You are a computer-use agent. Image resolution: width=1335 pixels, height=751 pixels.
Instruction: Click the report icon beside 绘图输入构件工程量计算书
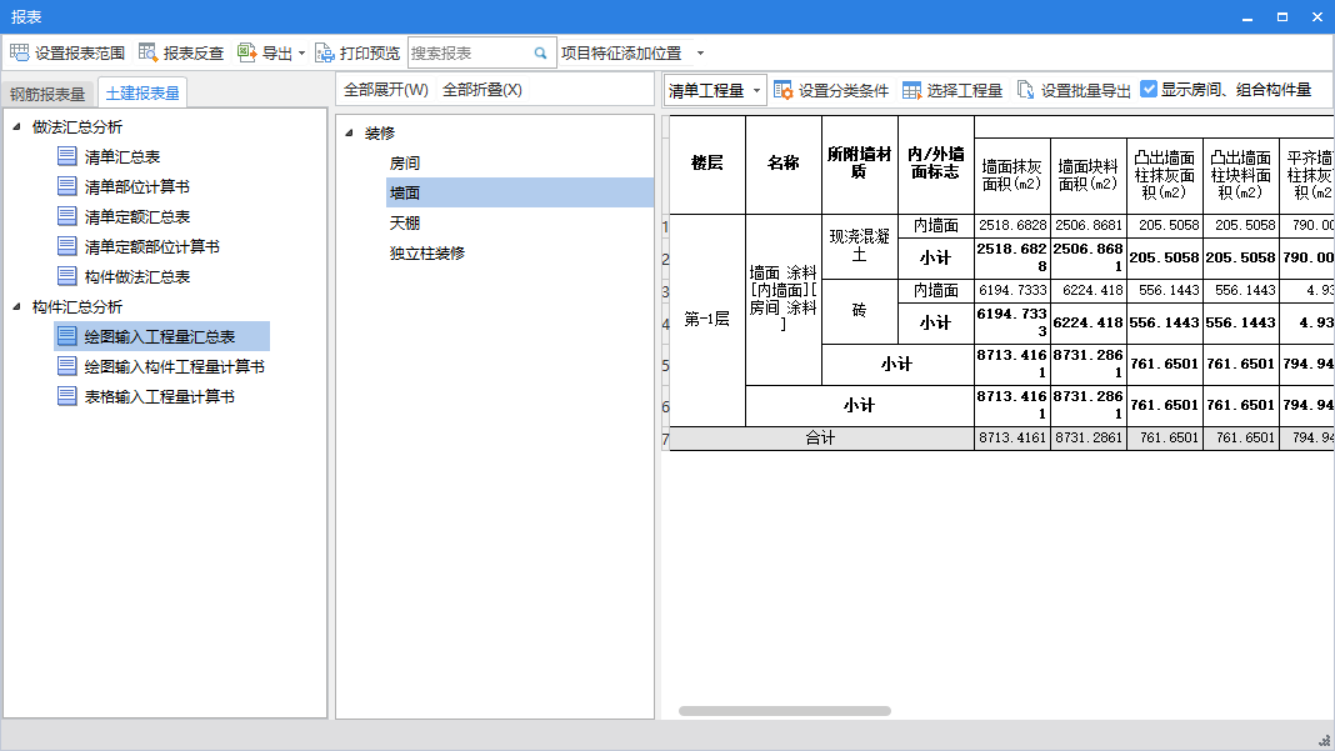click(67, 366)
